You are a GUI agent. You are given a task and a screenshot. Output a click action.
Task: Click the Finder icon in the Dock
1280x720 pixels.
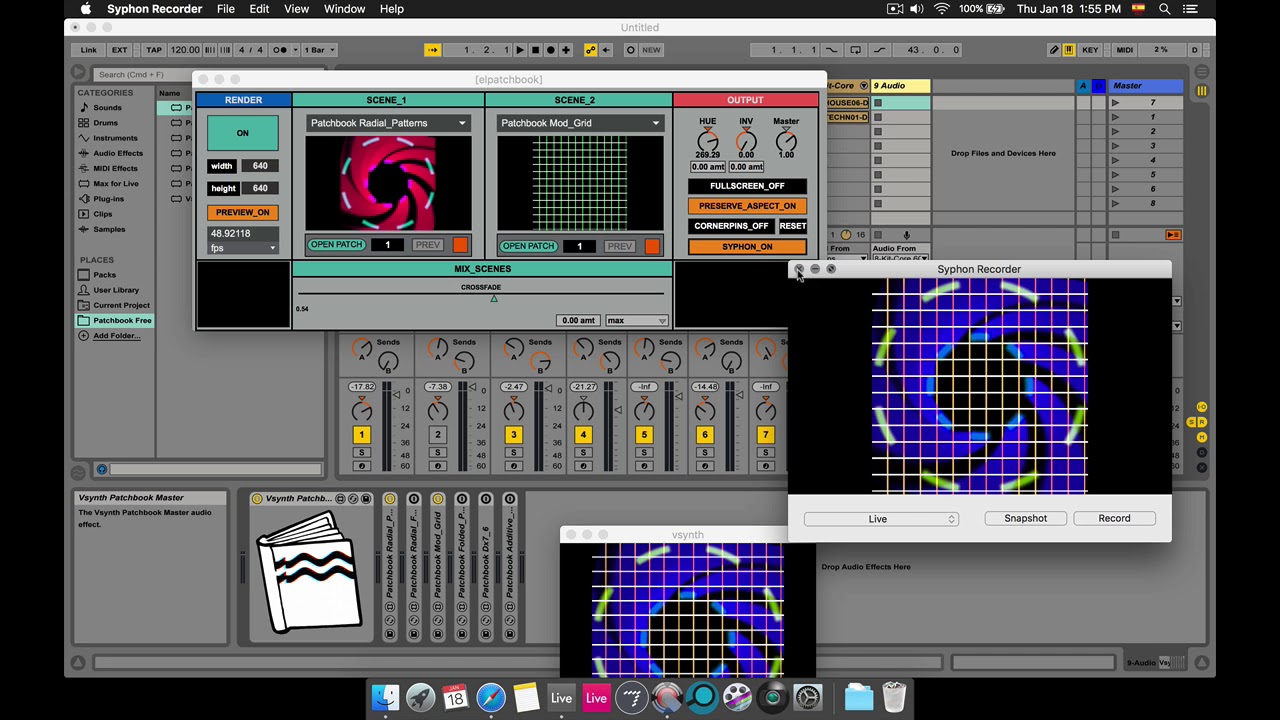[x=385, y=697]
